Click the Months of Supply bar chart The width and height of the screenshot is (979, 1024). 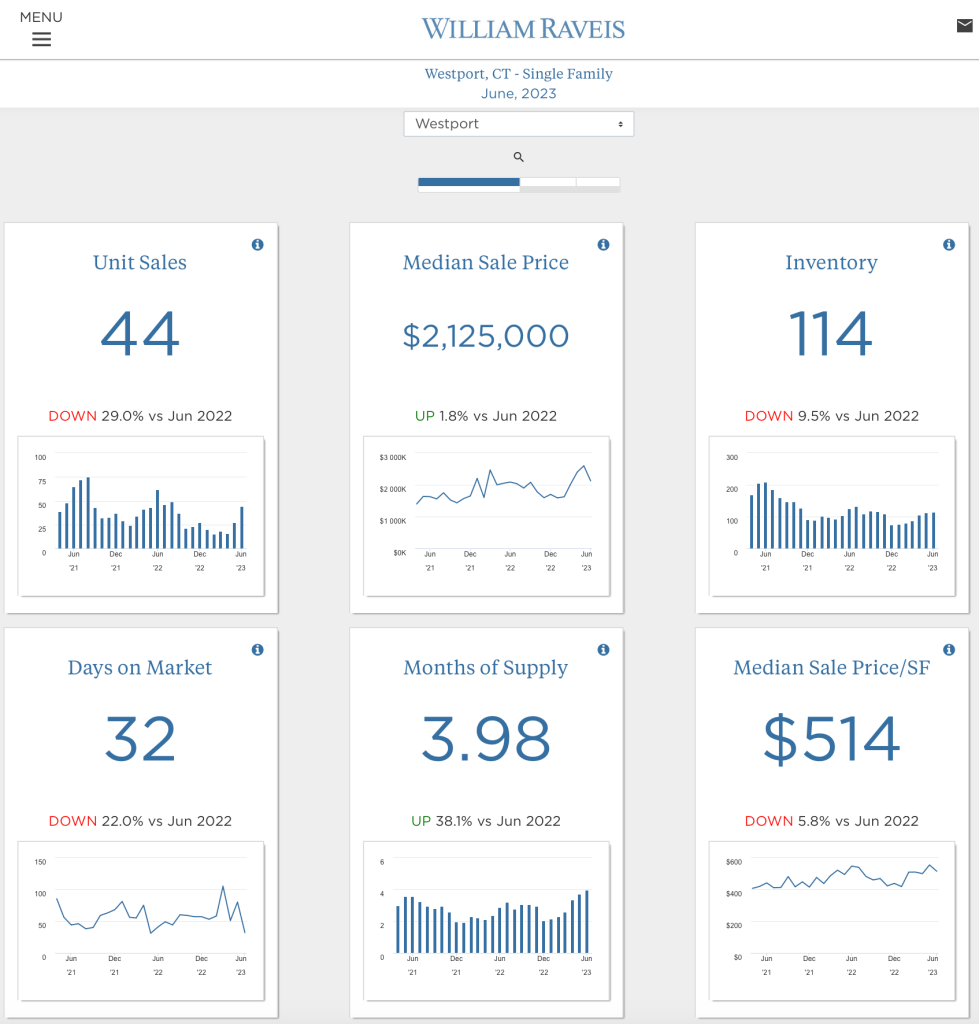point(487,920)
